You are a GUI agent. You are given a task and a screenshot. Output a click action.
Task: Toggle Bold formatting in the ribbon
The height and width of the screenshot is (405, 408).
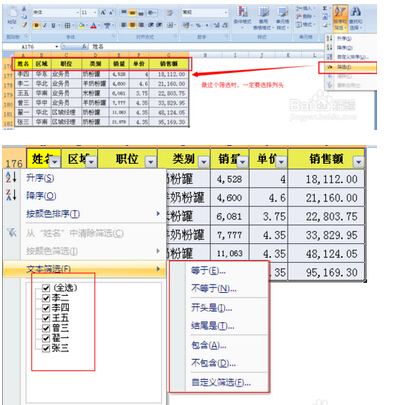point(36,25)
